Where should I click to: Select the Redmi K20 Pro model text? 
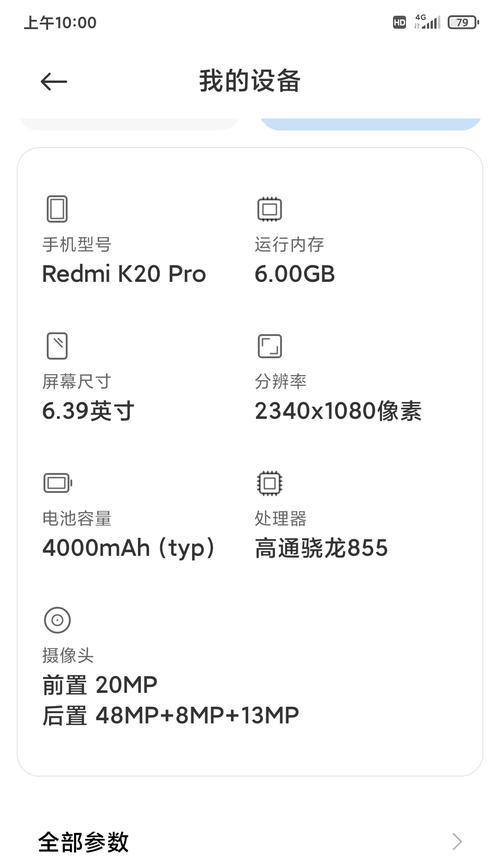point(124,274)
